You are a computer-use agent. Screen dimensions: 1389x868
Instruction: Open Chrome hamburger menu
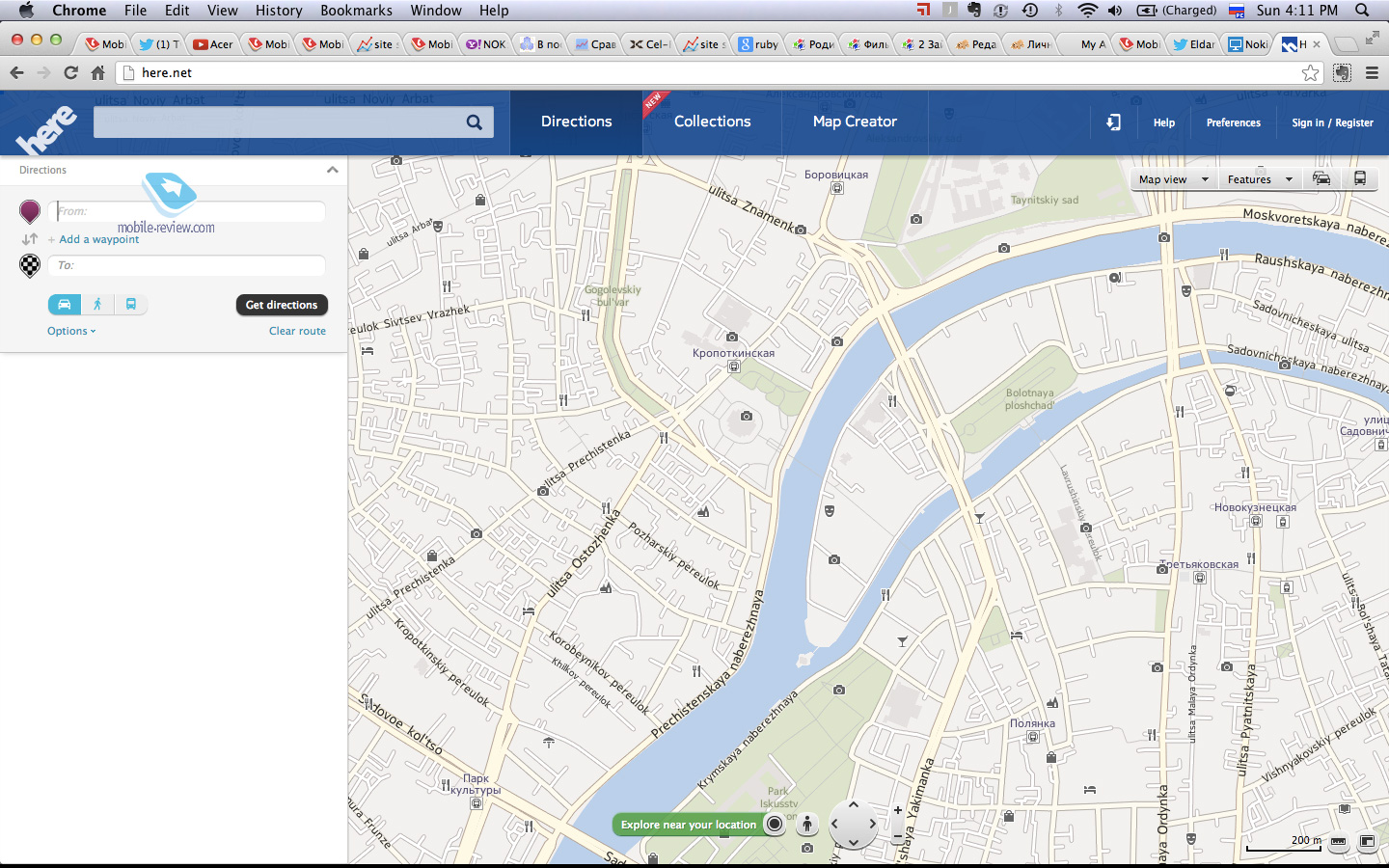coord(1372,72)
